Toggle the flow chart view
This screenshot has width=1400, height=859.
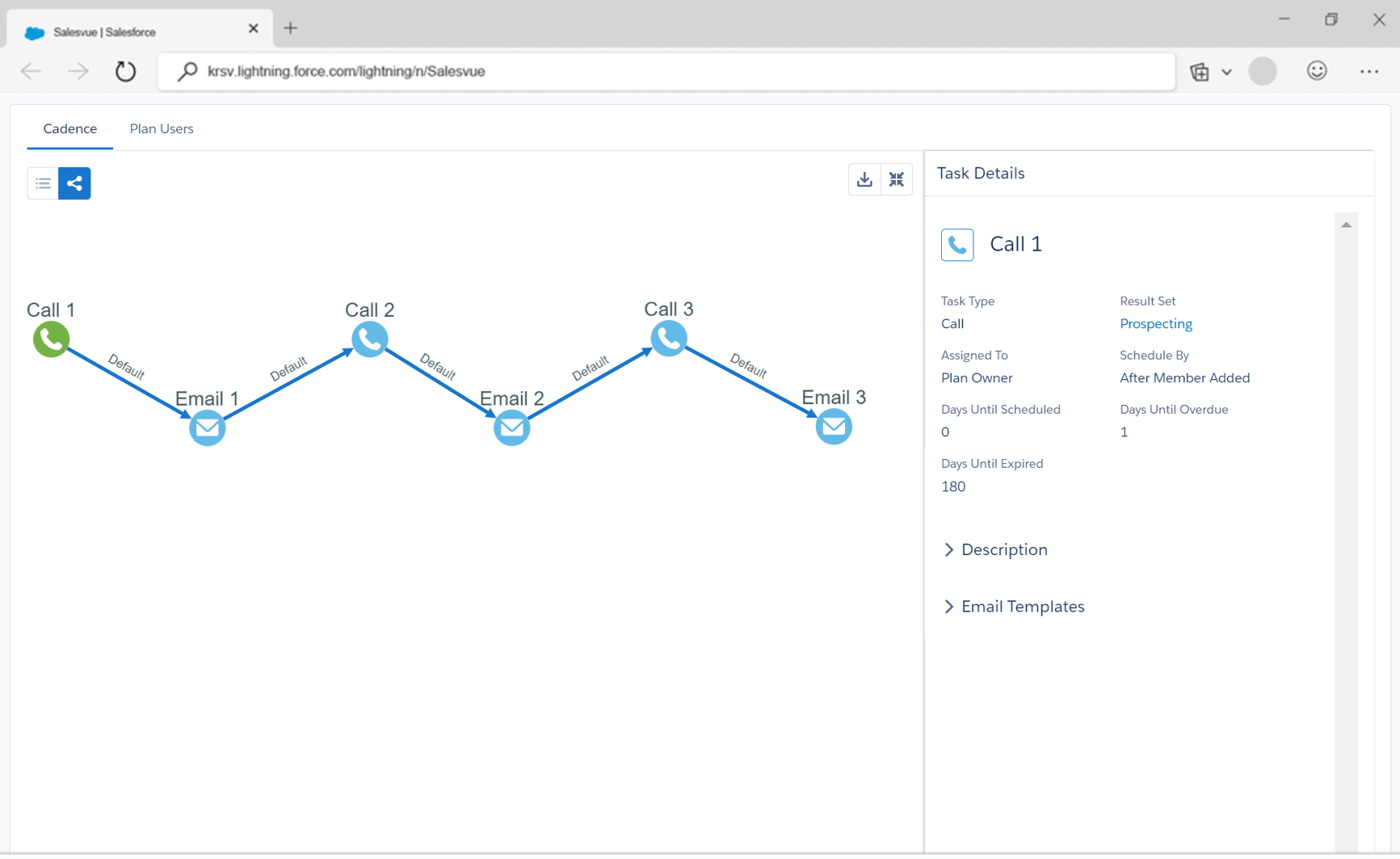pos(74,183)
